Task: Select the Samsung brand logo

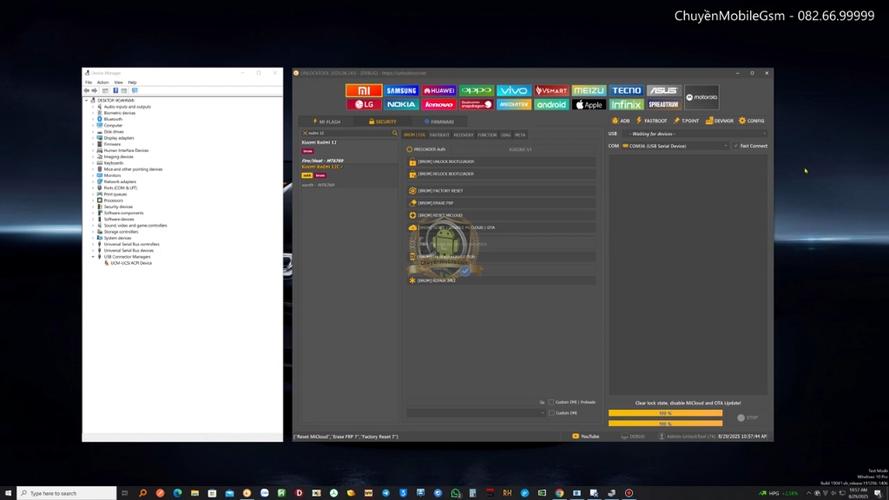Action: pos(401,91)
